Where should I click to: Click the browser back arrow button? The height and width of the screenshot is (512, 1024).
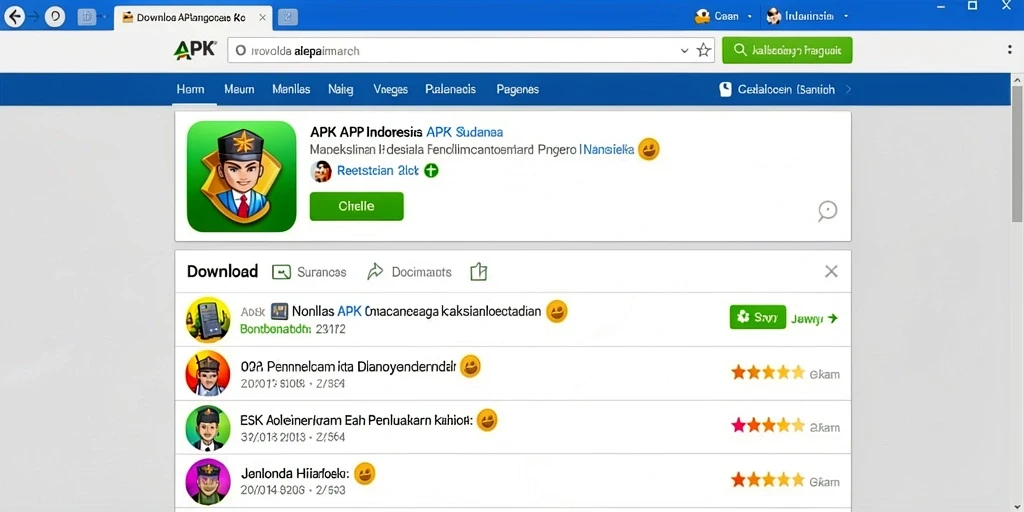click(15, 17)
